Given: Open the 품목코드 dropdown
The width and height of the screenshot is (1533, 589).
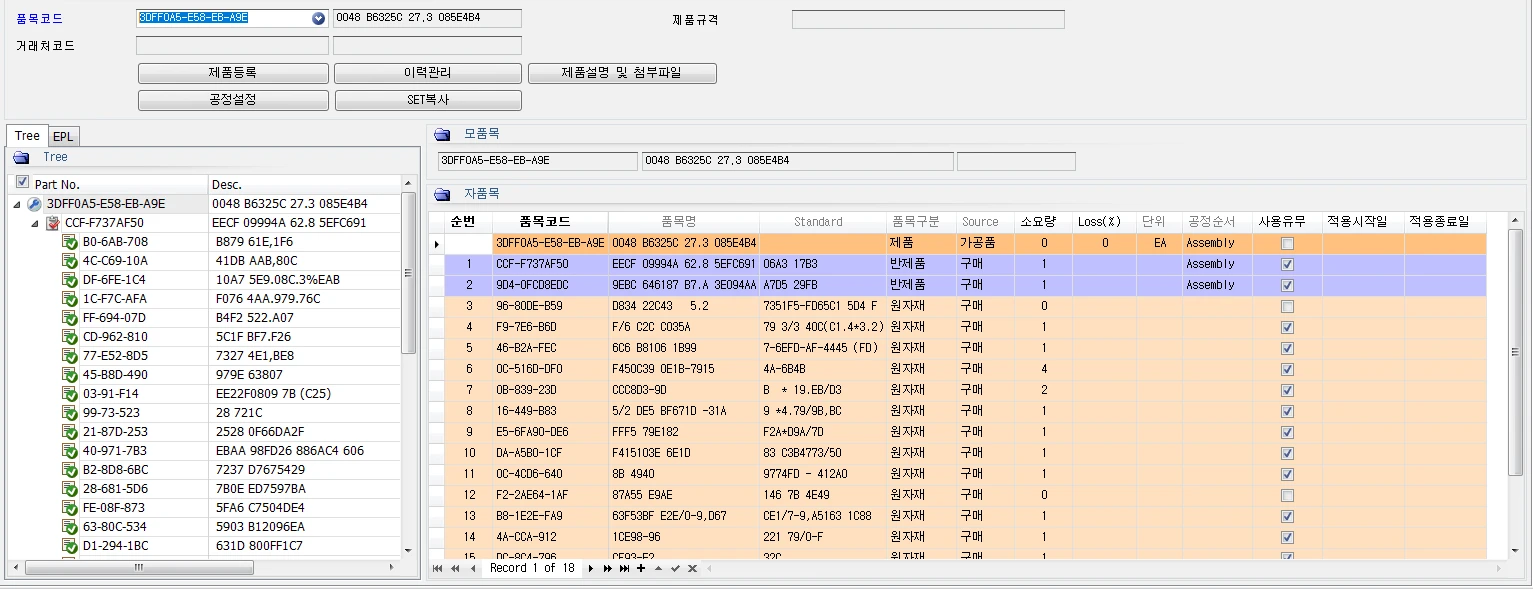Looking at the screenshot, I should pyautogui.click(x=319, y=17).
